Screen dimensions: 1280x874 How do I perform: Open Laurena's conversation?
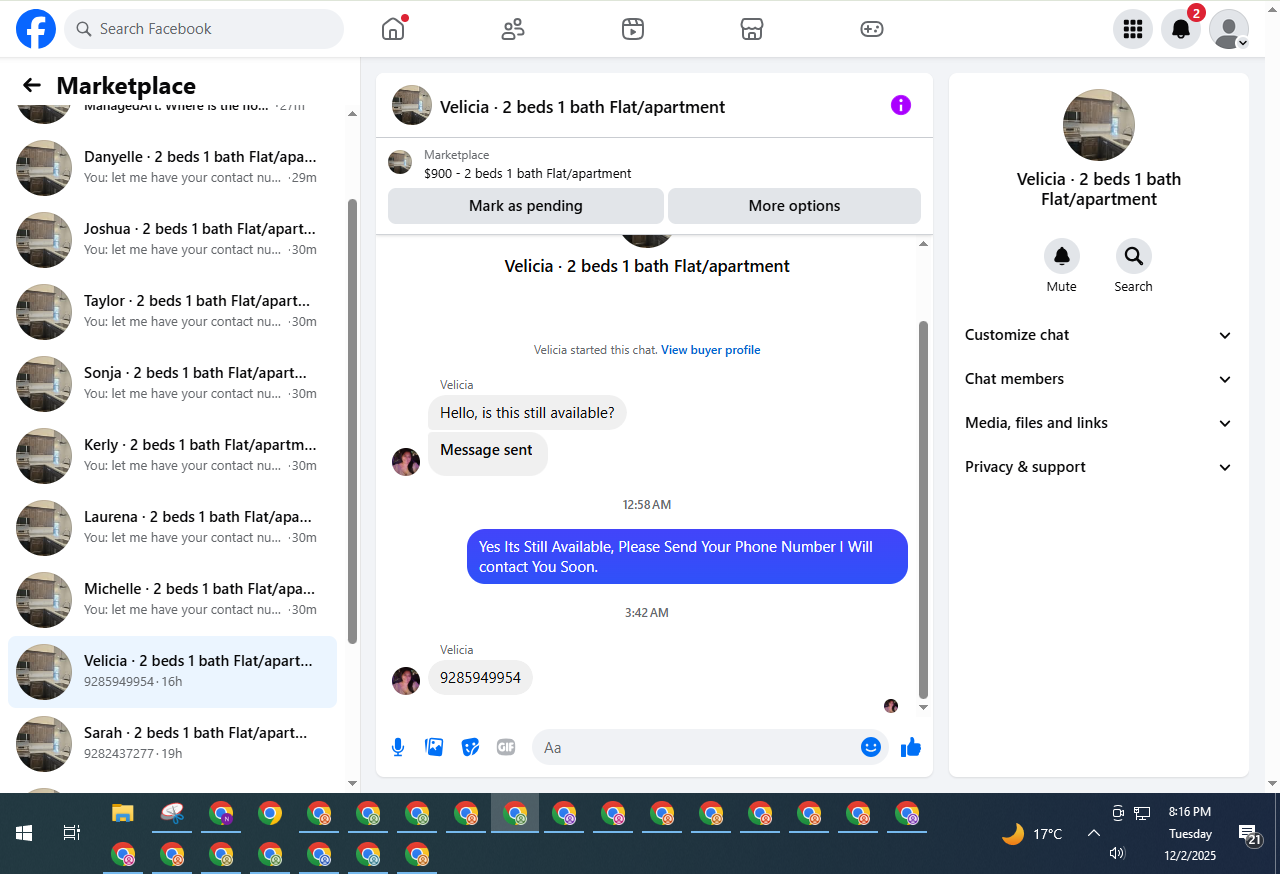(172, 527)
